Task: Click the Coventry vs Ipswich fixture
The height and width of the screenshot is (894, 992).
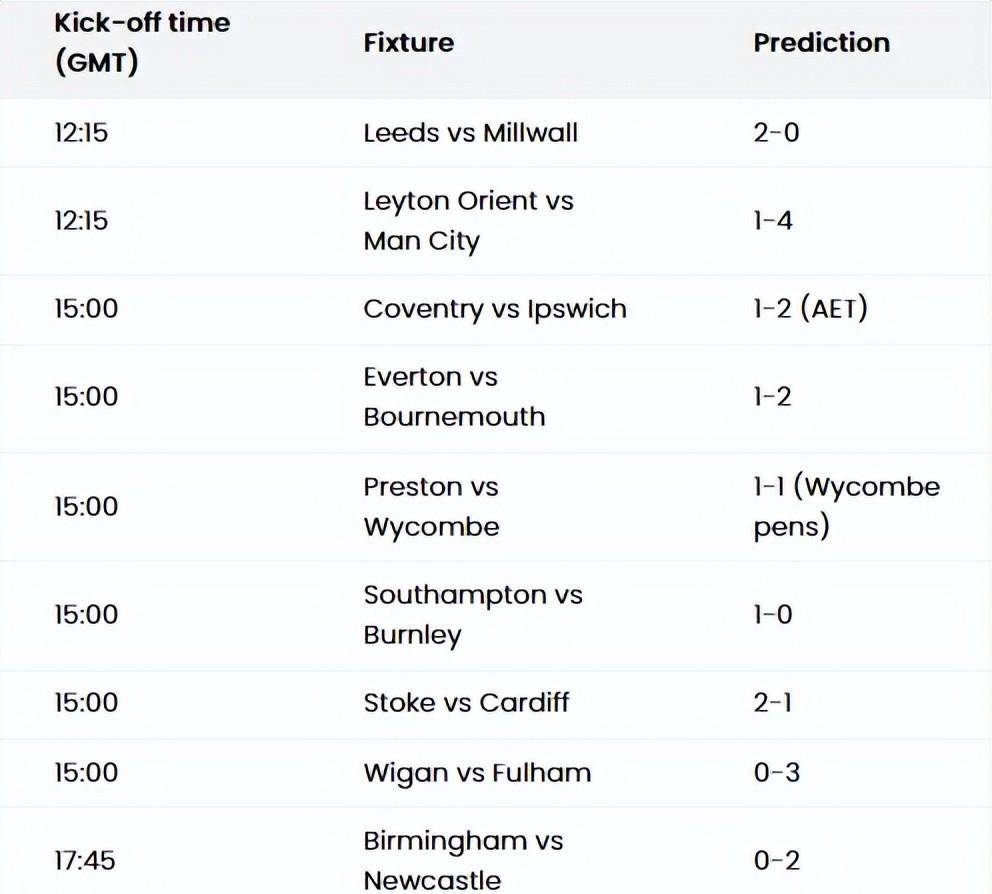Action: click(x=494, y=309)
